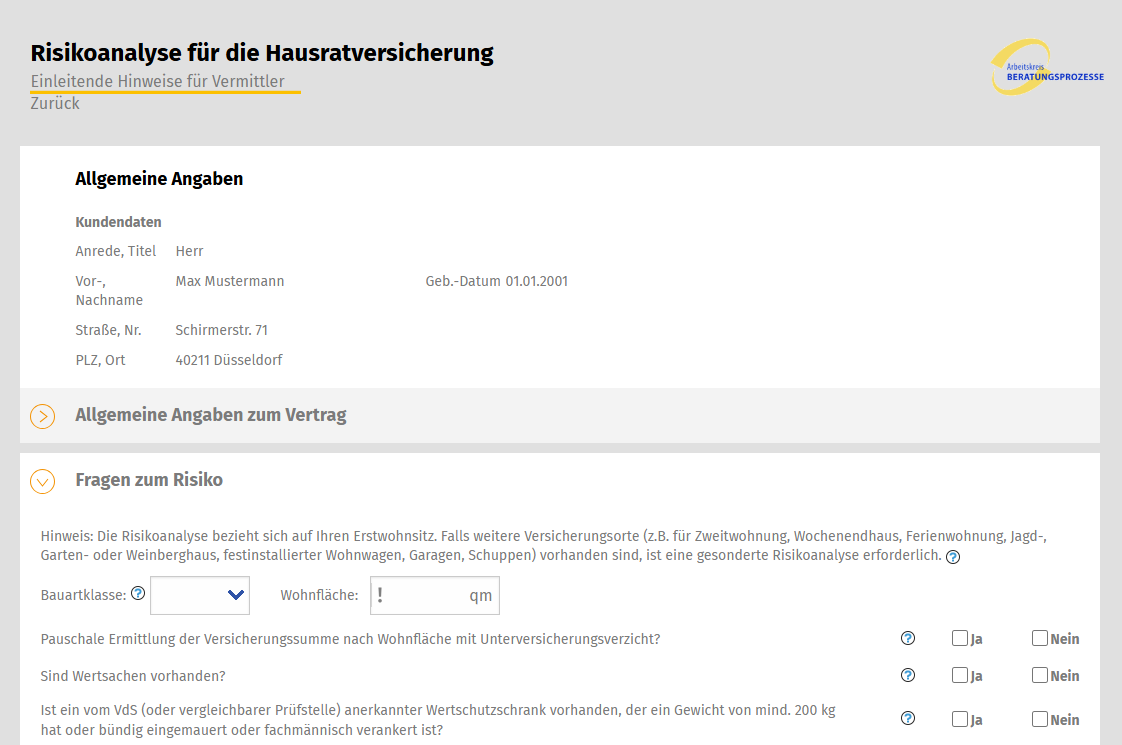Click into the Wohnfläche input field
The image size is (1122, 745).
[430, 594]
